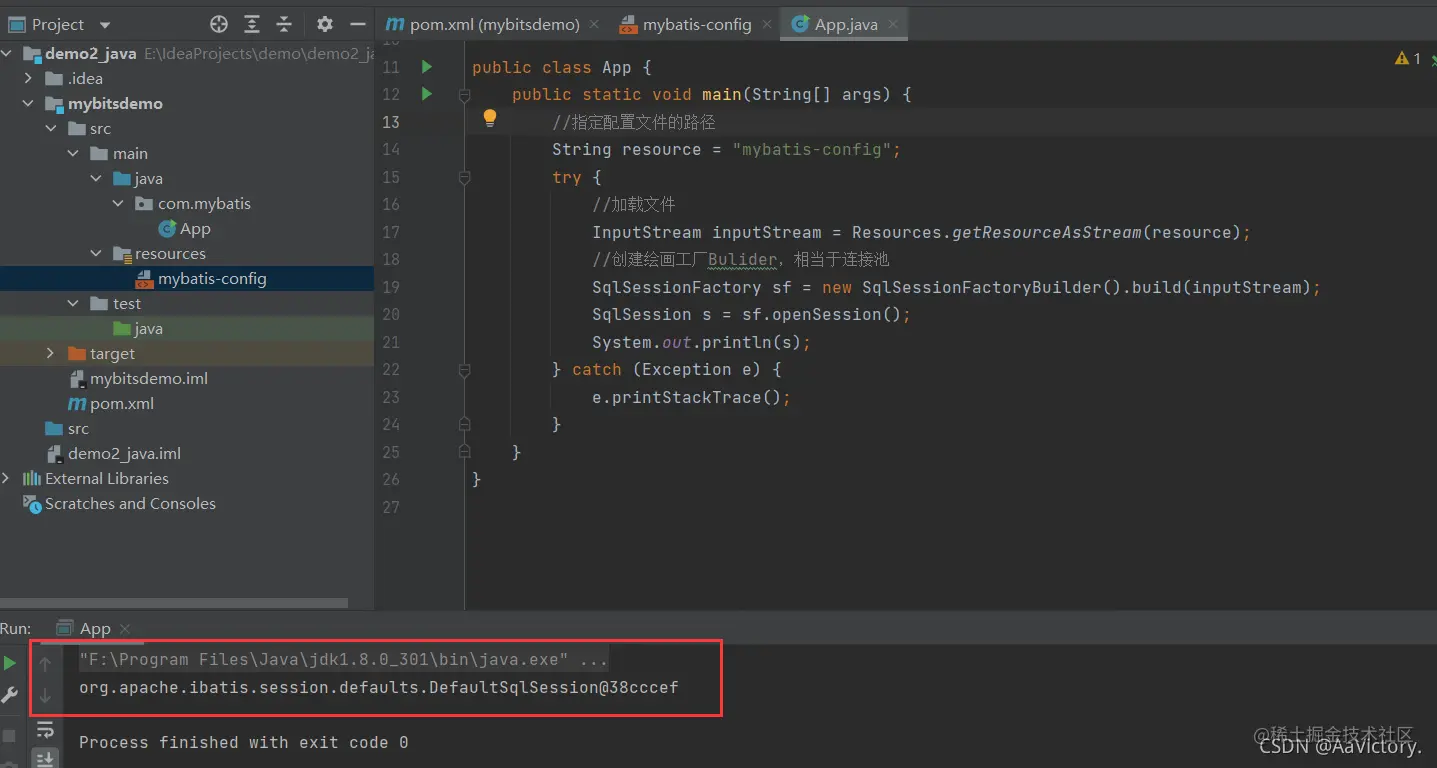Collapse the src folder under mybitsdemo
1437x768 pixels.
[x=51, y=129]
